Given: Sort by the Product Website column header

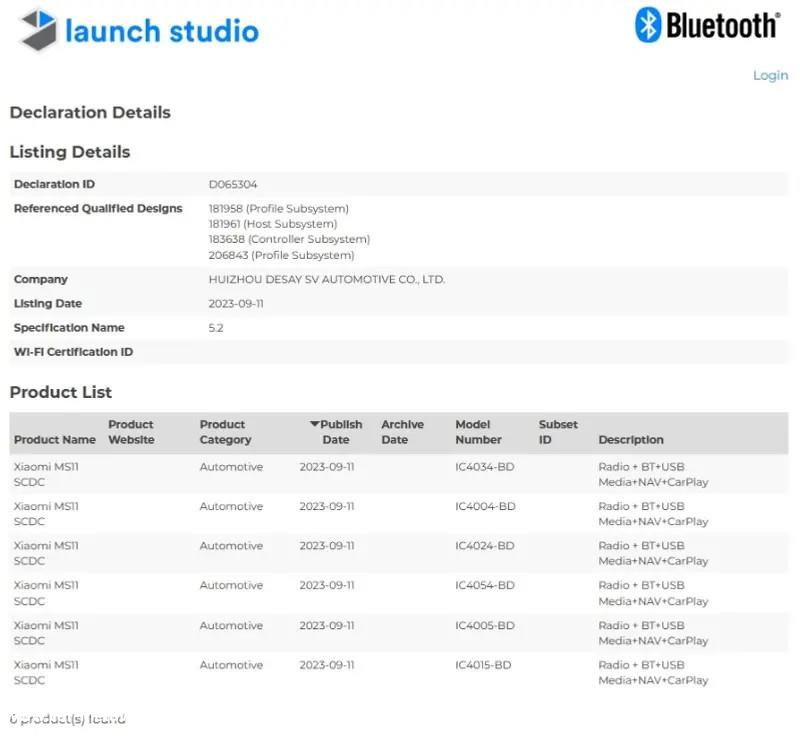Looking at the screenshot, I should tap(131, 432).
